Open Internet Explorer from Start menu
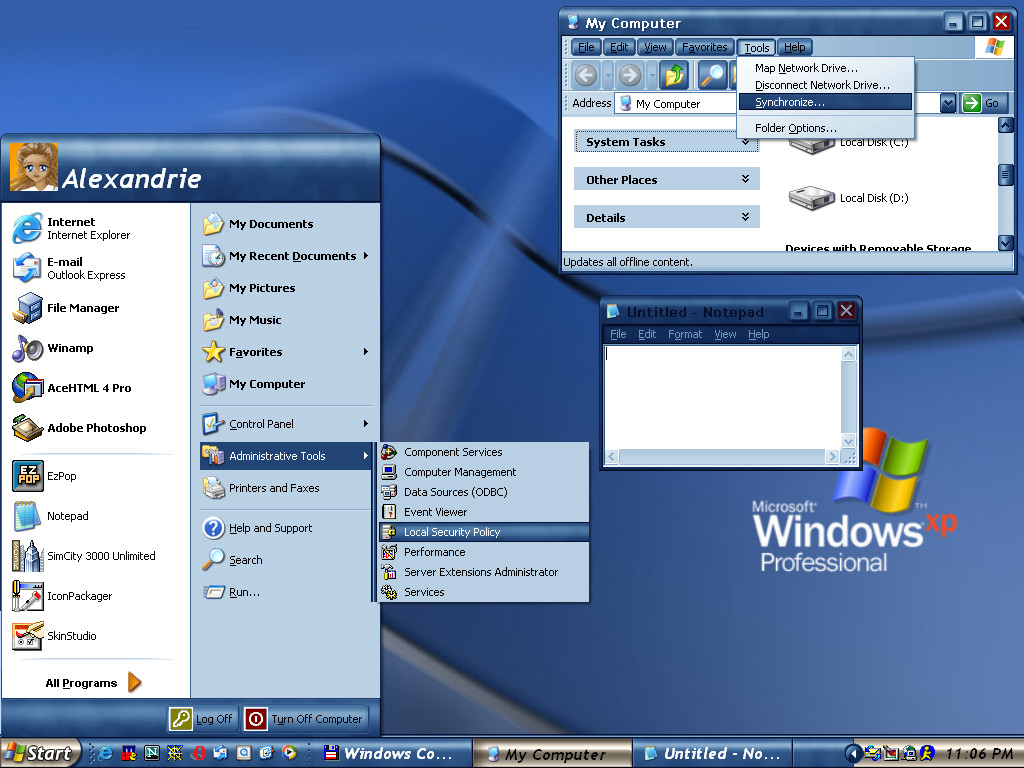The image size is (1024, 768). [x=95, y=229]
